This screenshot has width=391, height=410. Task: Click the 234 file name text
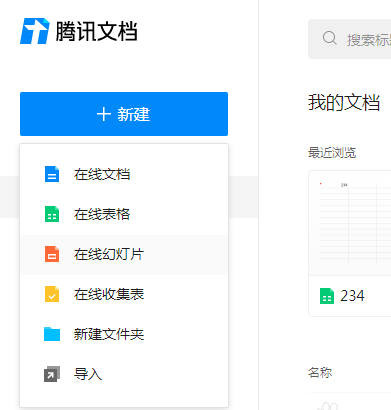[352, 296]
